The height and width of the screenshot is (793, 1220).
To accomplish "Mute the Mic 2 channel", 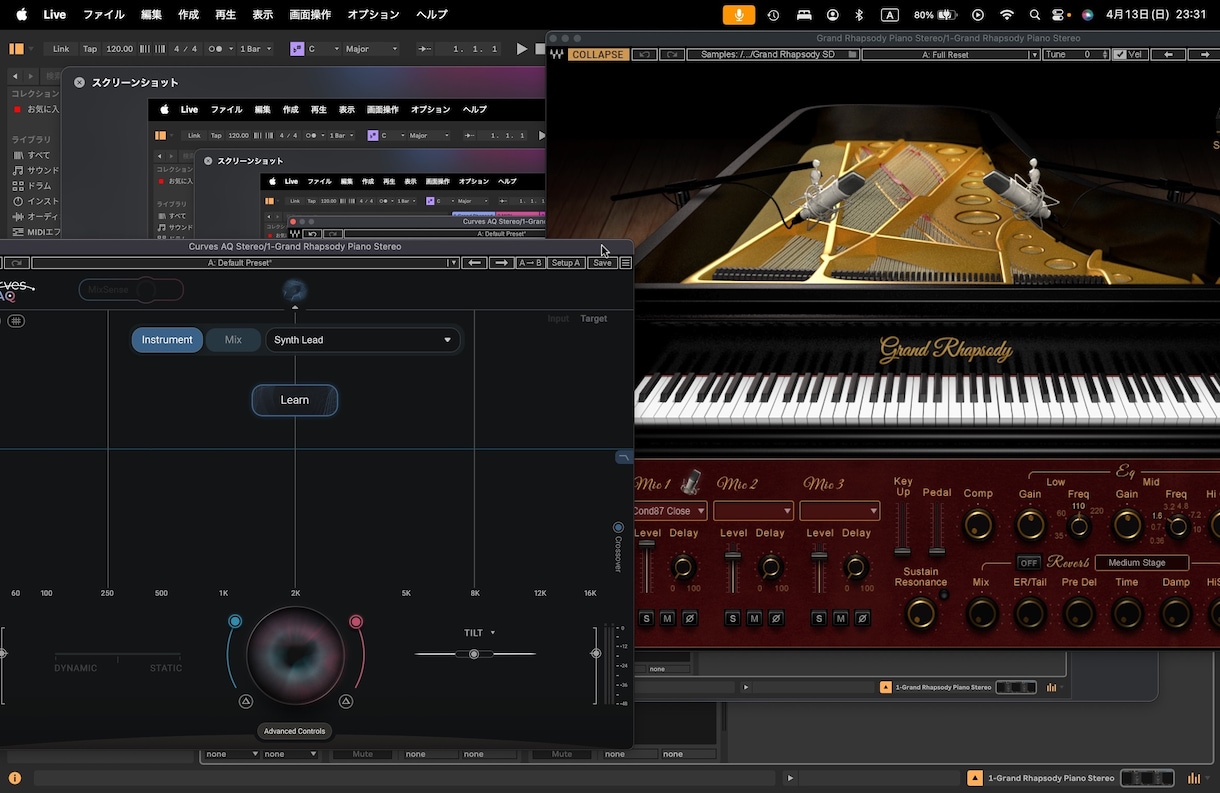I will click(754, 619).
